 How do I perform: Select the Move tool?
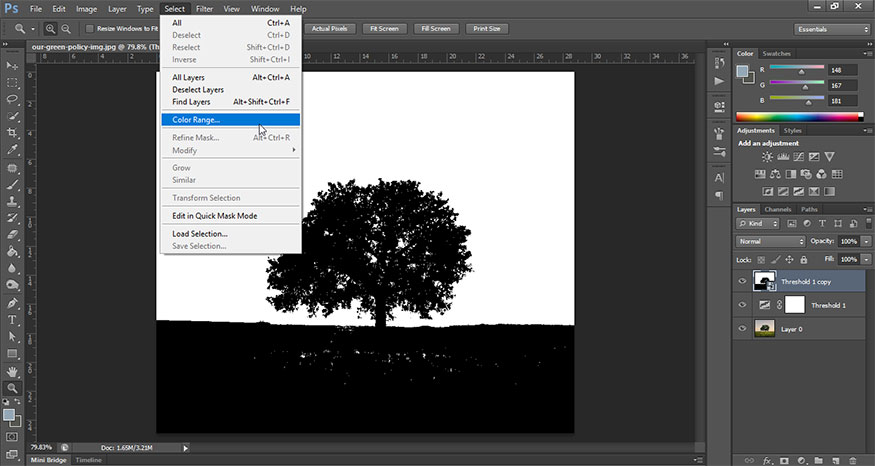(x=13, y=65)
